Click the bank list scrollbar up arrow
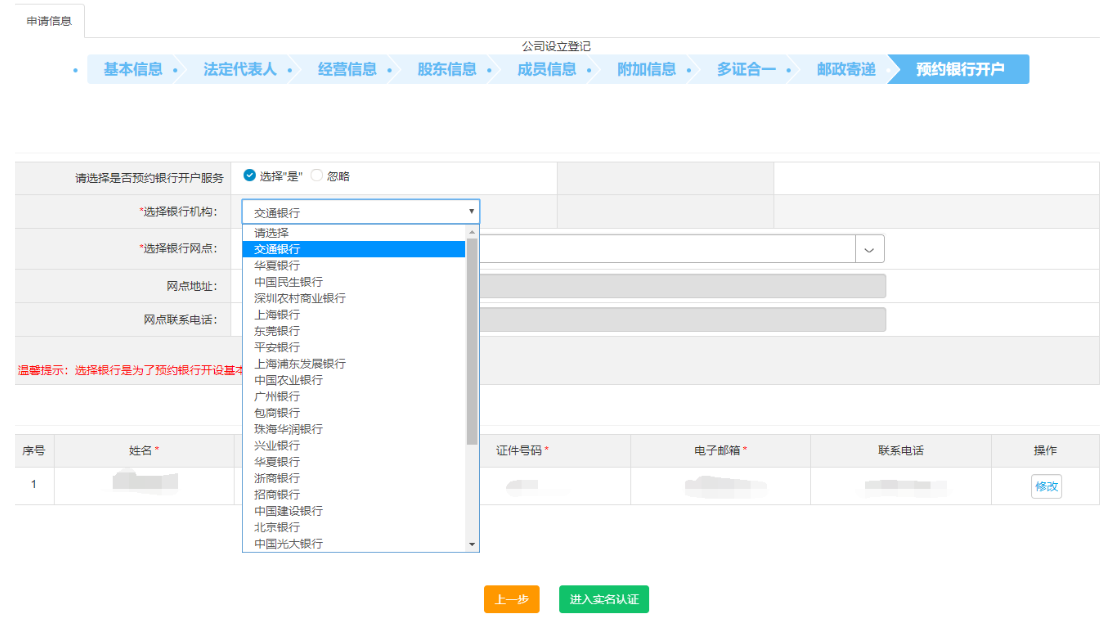Screen dimensions: 1108x622 [473, 232]
